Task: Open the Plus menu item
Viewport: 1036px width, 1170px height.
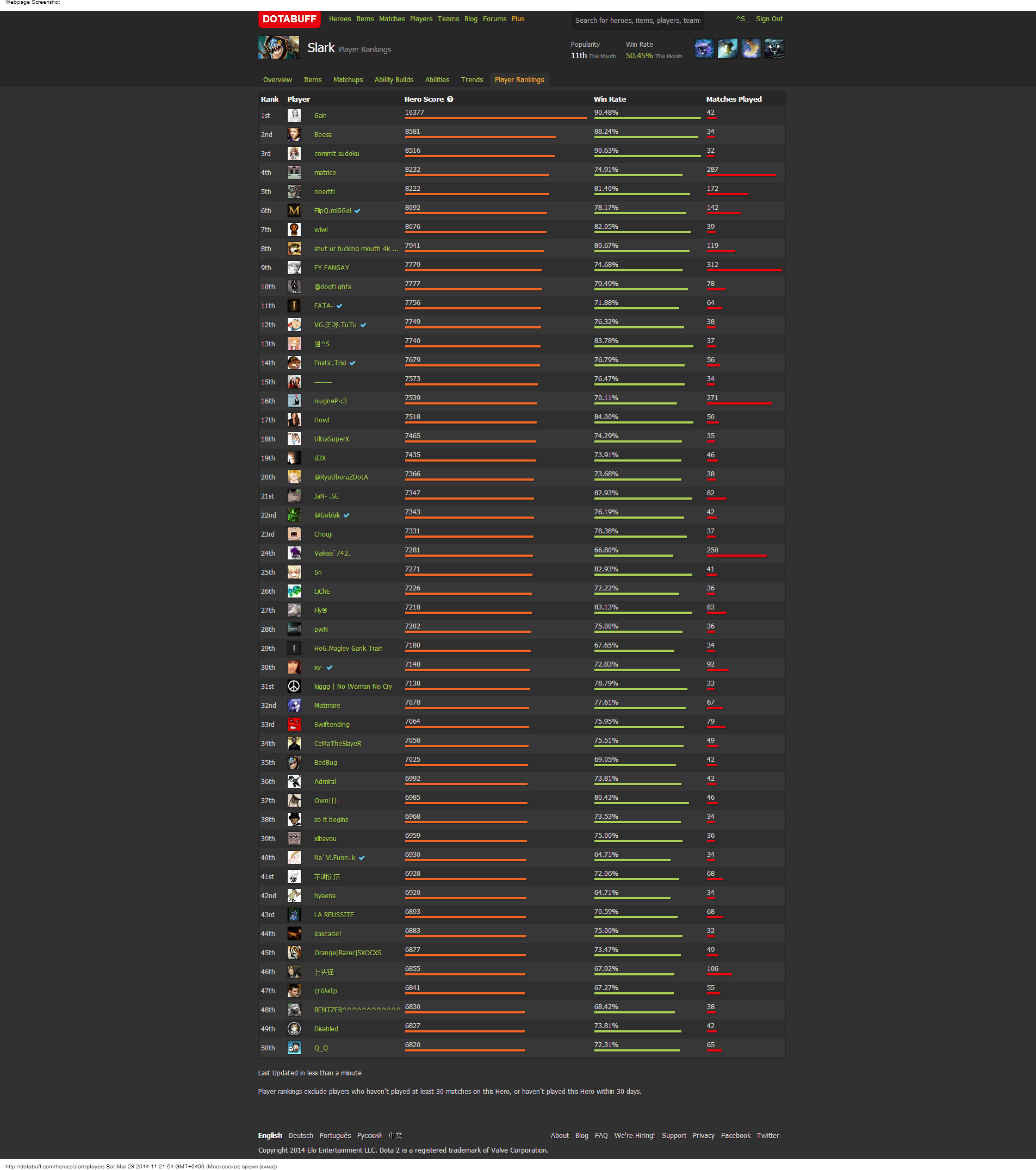Action: [518, 19]
